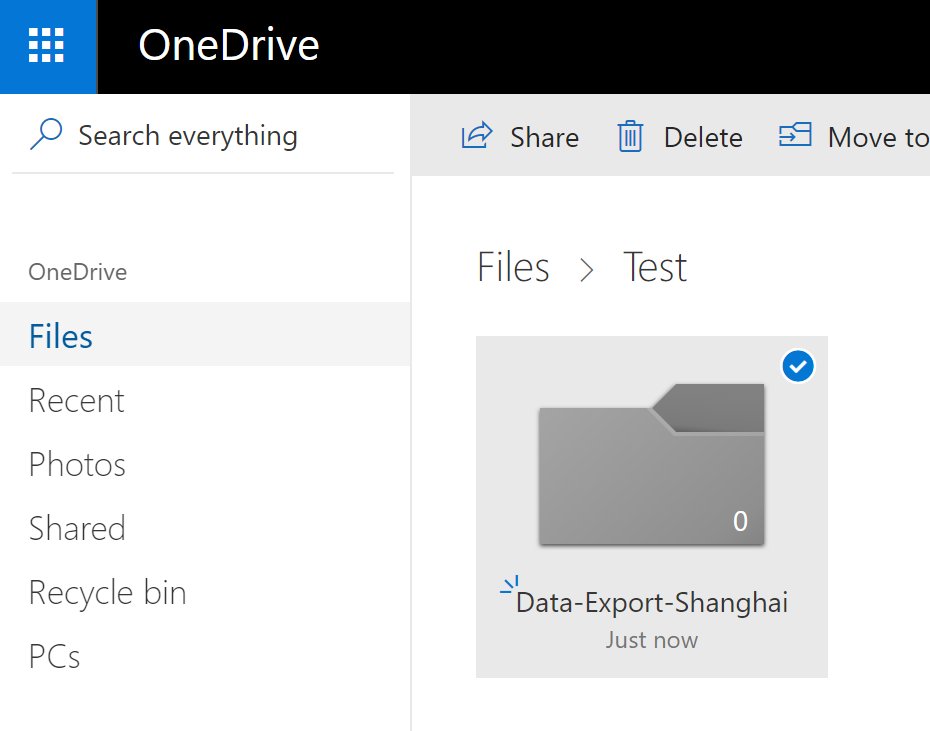Uncheck the blue selection circle on folder
930x731 pixels.
tap(798, 367)
